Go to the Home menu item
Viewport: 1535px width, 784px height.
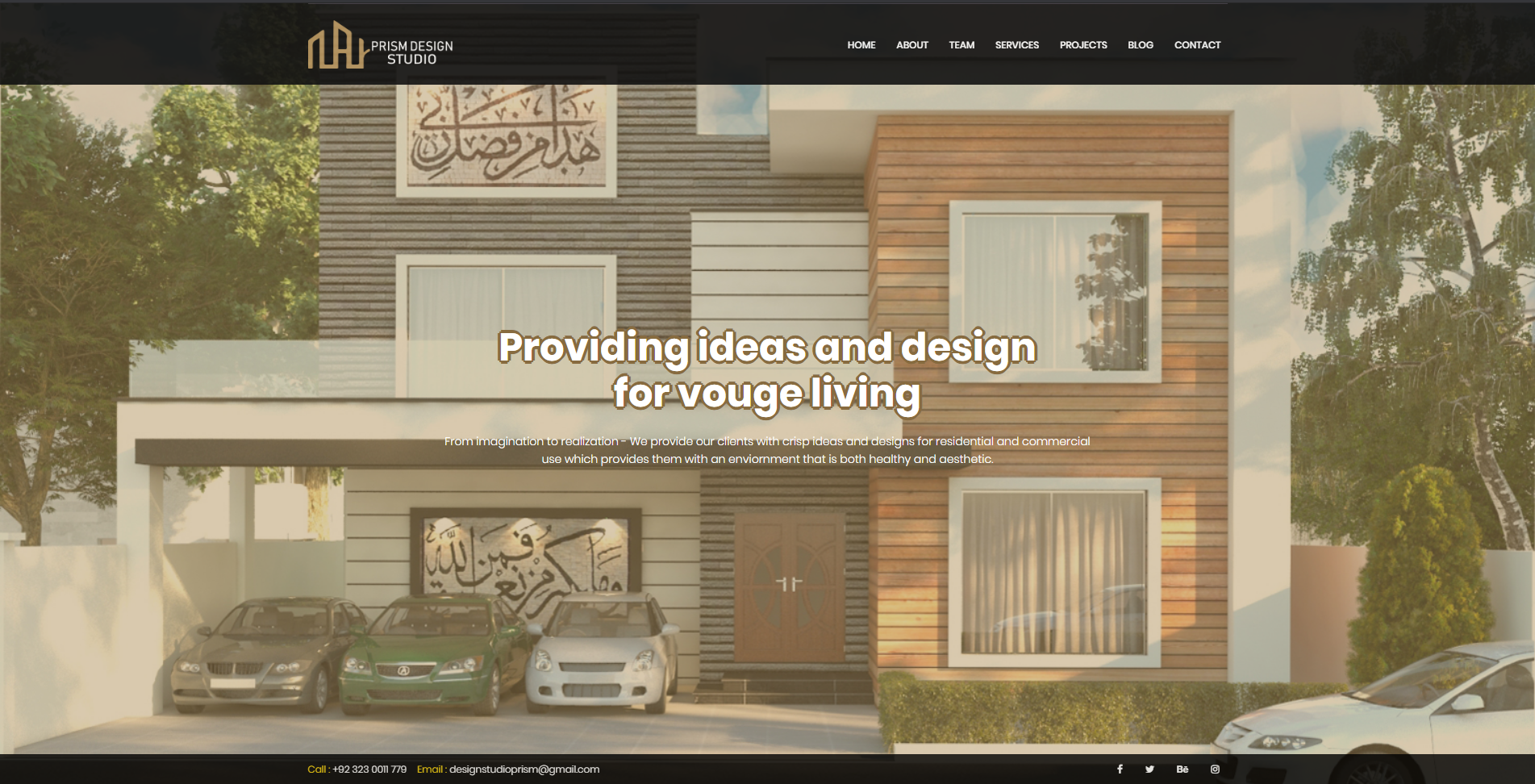click(x=861, y=45)
